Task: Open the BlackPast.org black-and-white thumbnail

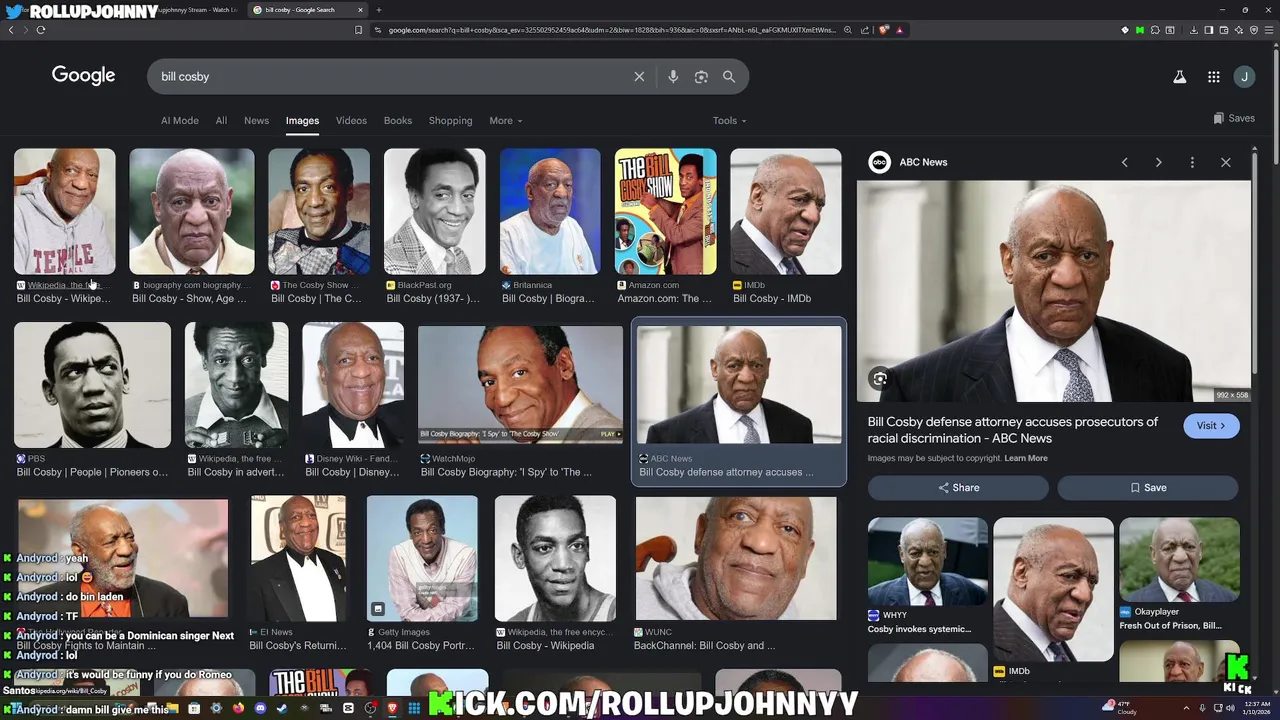Action: 434,212
